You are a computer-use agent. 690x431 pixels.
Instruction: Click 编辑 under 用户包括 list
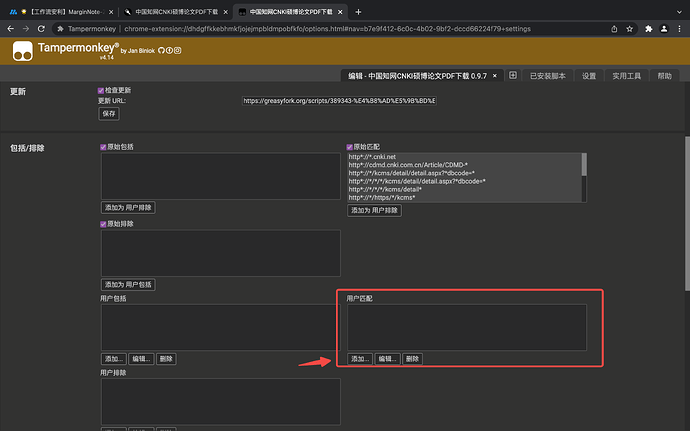tap(141, 359)
